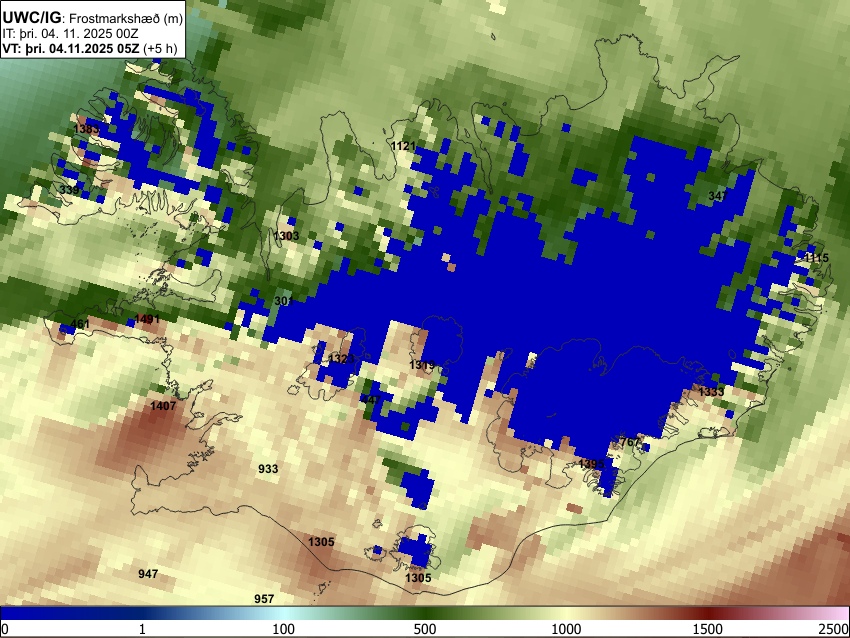Viewport: 850px width, 638px height.
Task: Click the 500 tick on the color scale
Action: tap(425, 629)
